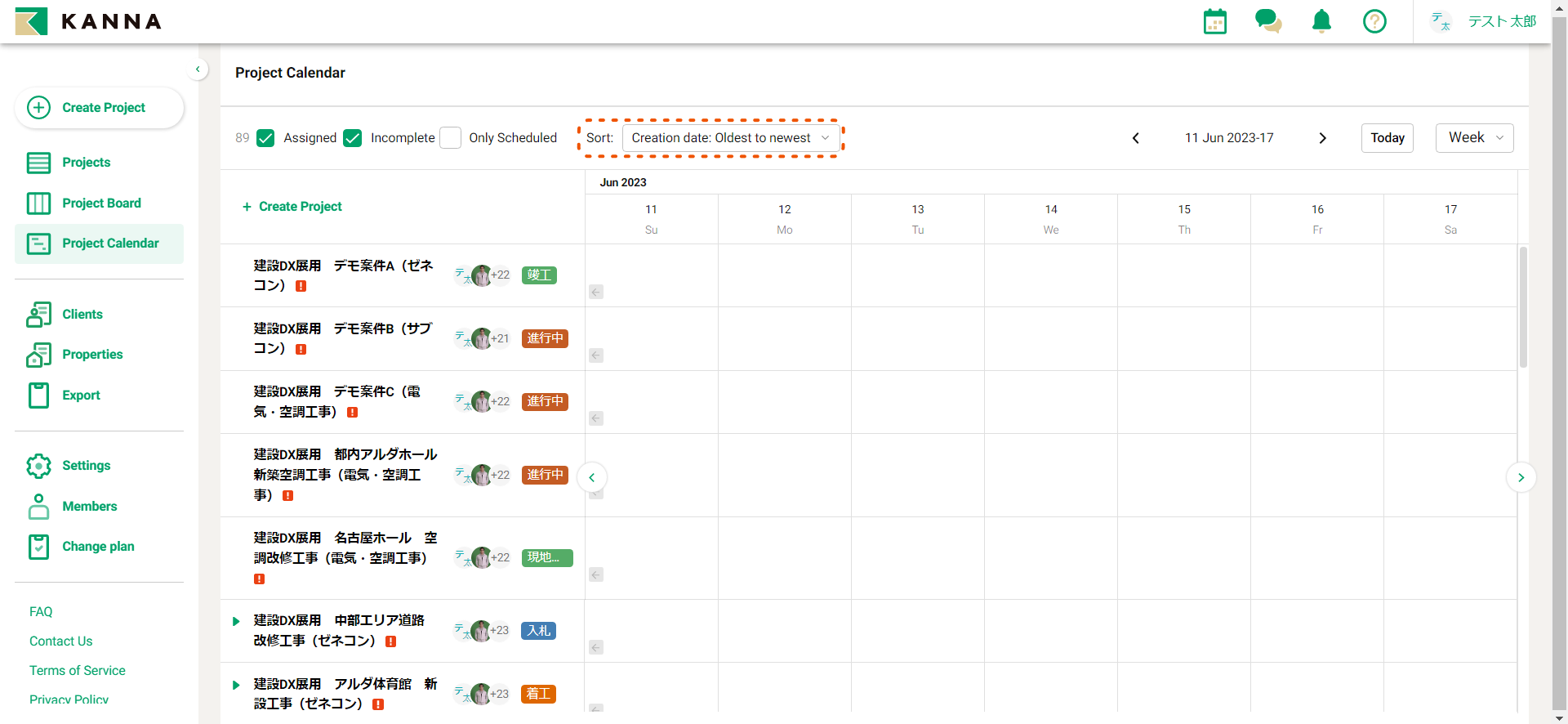Enable the Only Scheduled checkbox

pos(450,138)
